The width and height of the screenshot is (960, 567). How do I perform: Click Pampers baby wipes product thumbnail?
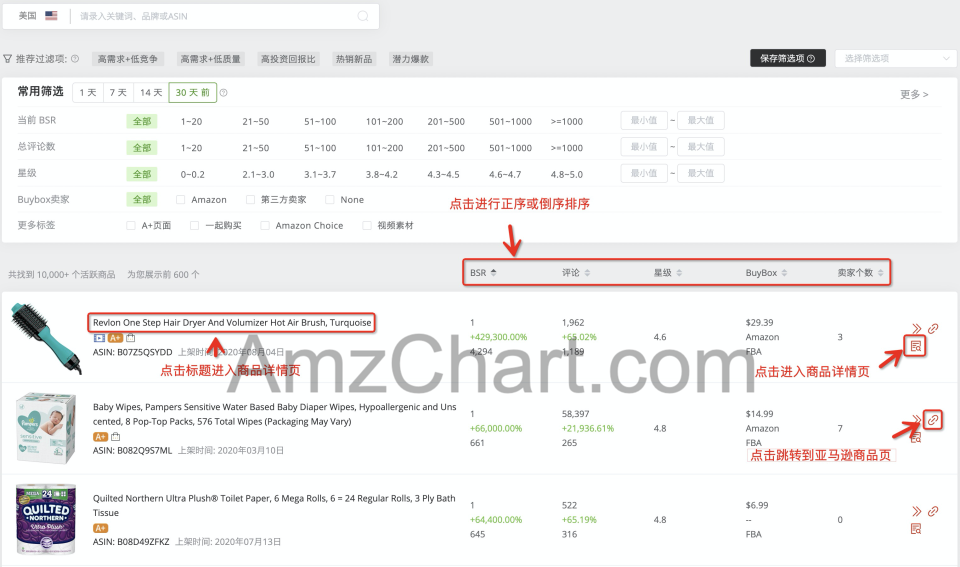pos(46,428)
